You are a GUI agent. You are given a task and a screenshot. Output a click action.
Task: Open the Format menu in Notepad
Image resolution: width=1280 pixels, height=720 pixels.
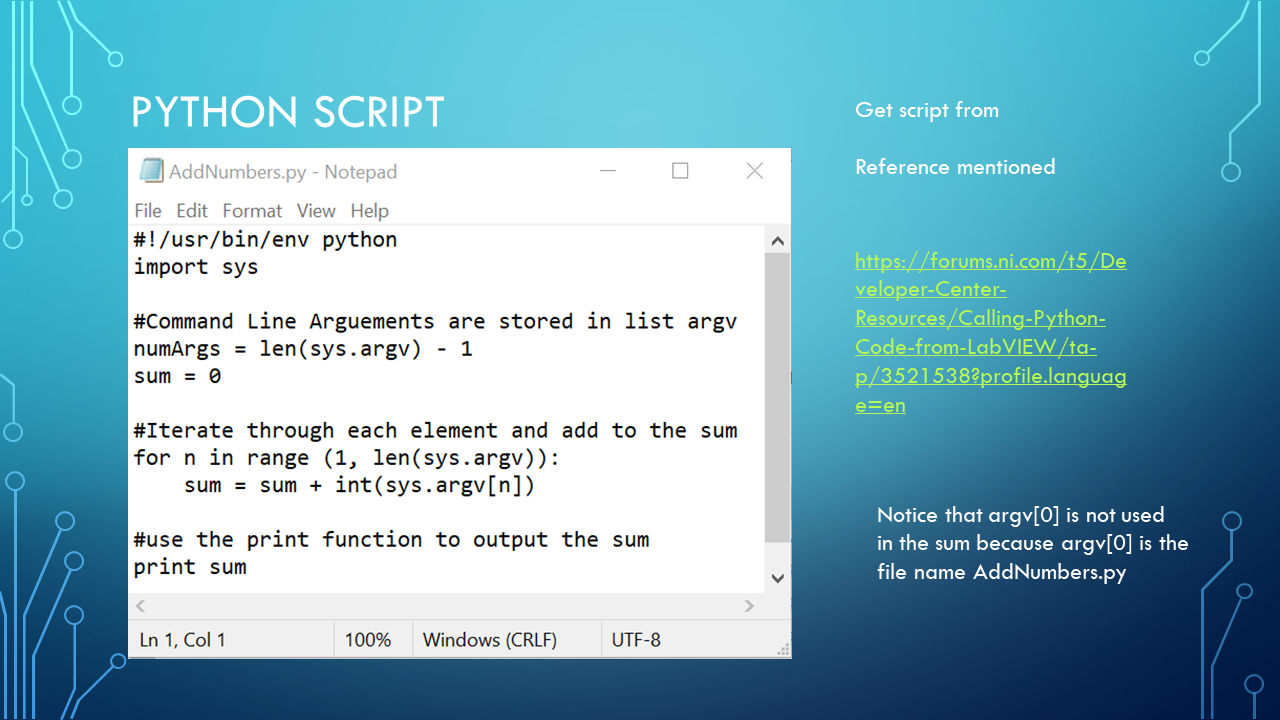(x=252, y=211)
